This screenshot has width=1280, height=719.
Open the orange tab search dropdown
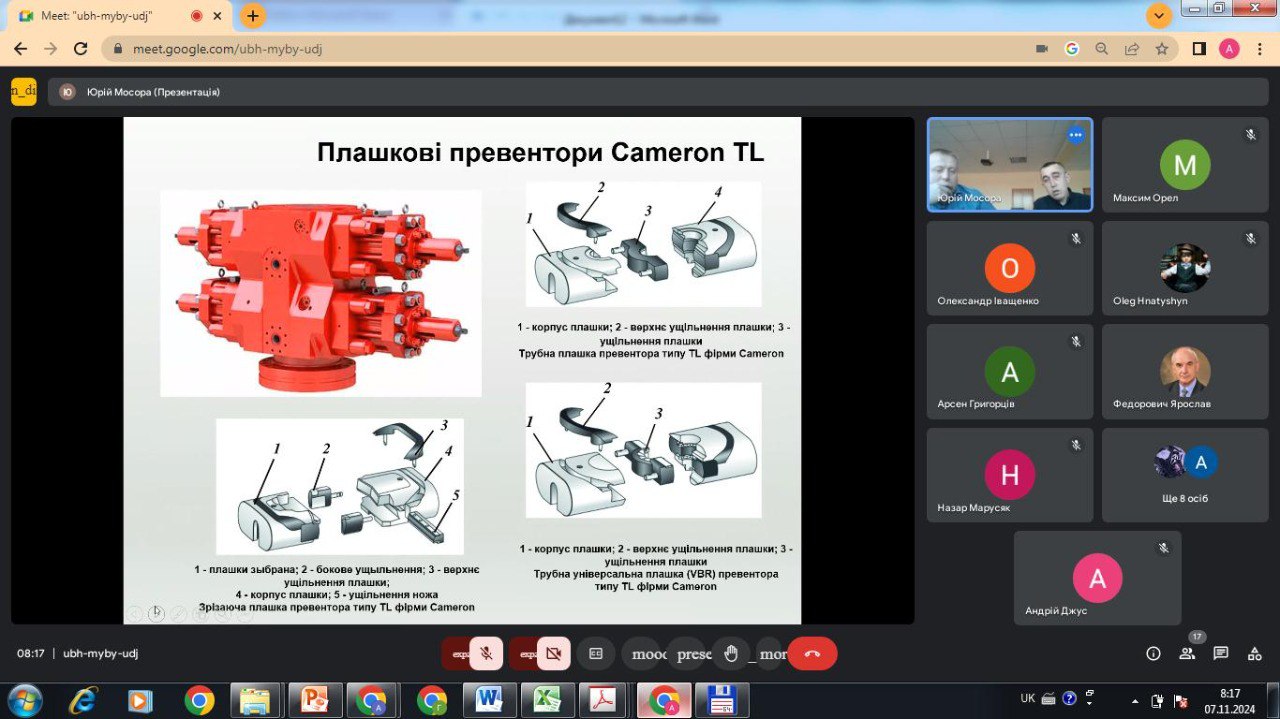[x=1159, y=16]
